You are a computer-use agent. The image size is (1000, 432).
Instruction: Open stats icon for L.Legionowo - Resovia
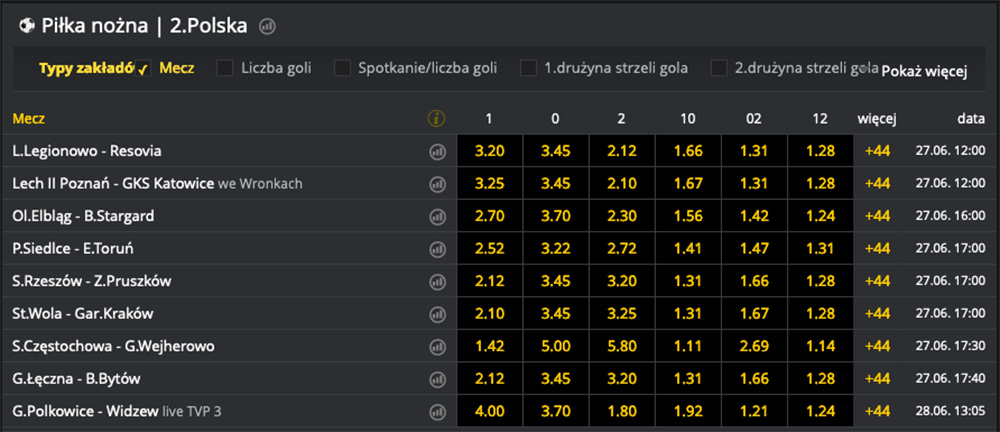point(437,151)
